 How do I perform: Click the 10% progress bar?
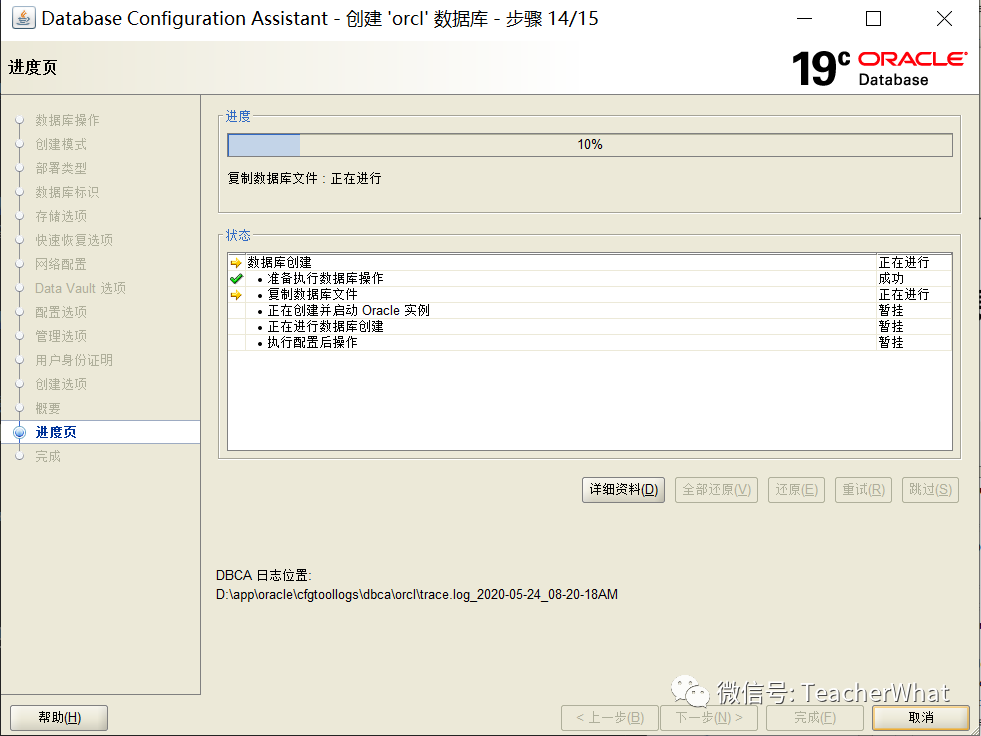(590, 145)
